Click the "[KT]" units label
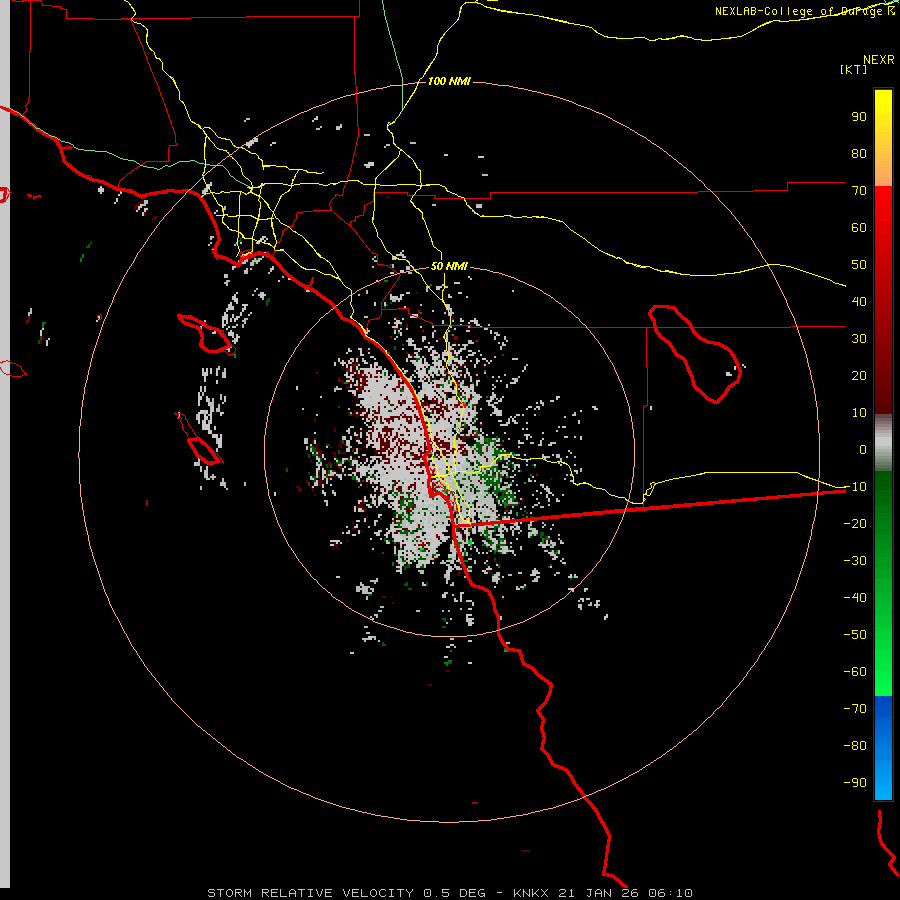 pyautogui.click(x=854, y=69)
